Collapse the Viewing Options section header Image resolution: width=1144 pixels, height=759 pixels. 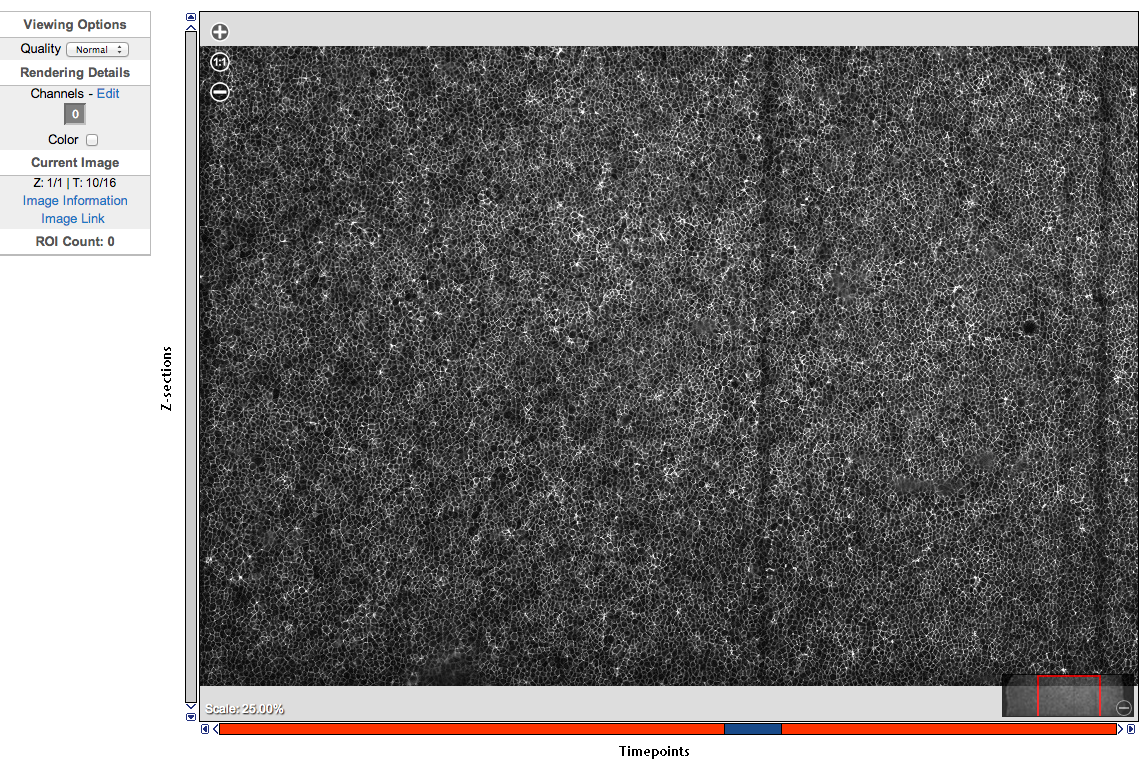click(x=75, y=24)
